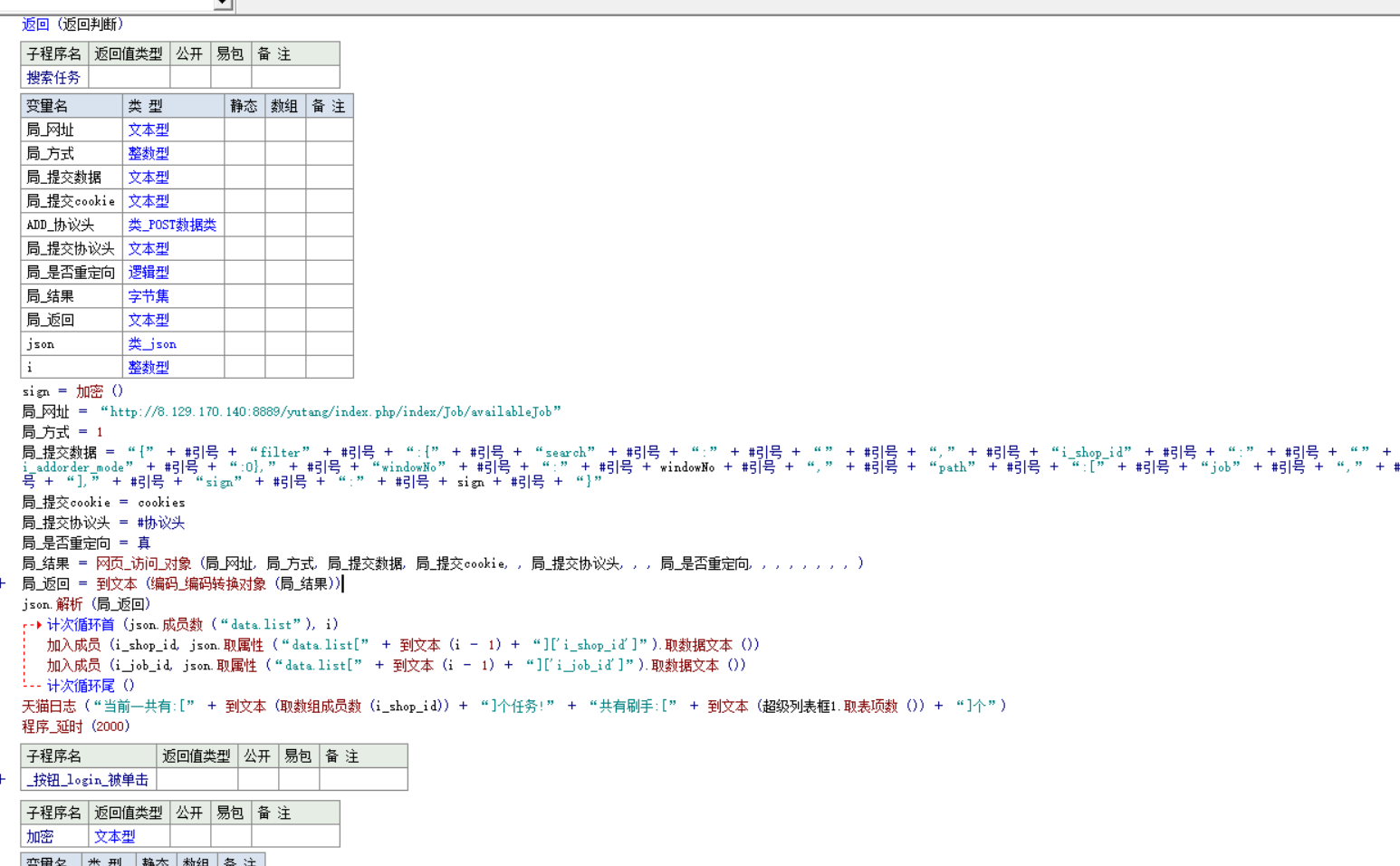The image size is (1400, 866).
Task: Place cursor on sign = 加密 () line
Action: click(x=72, y=391)
